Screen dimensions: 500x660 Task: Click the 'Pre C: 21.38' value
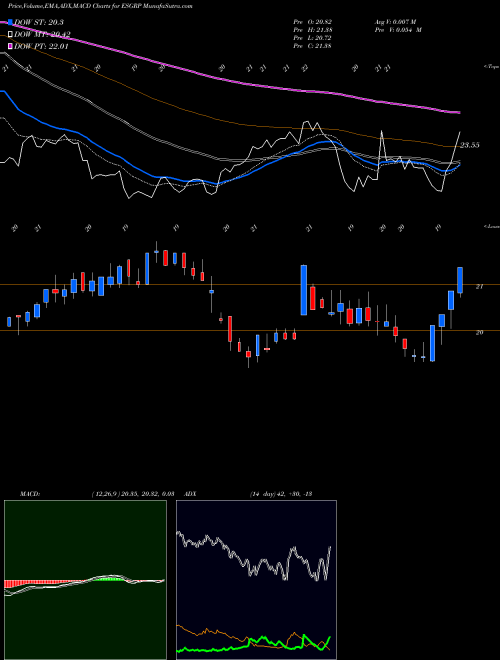click(313, 46)
